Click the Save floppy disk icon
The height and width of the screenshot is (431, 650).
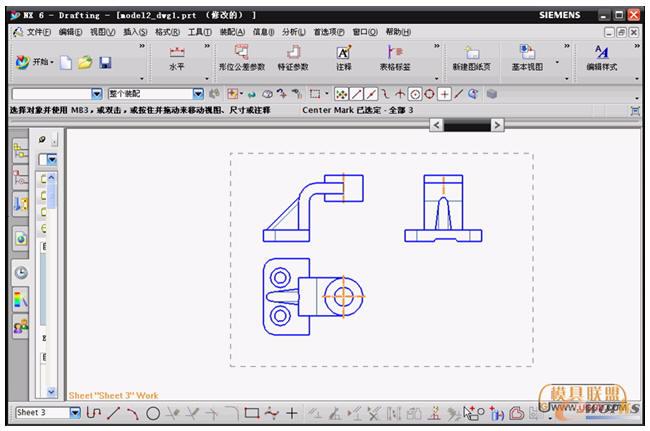click(x=105, y=62)
